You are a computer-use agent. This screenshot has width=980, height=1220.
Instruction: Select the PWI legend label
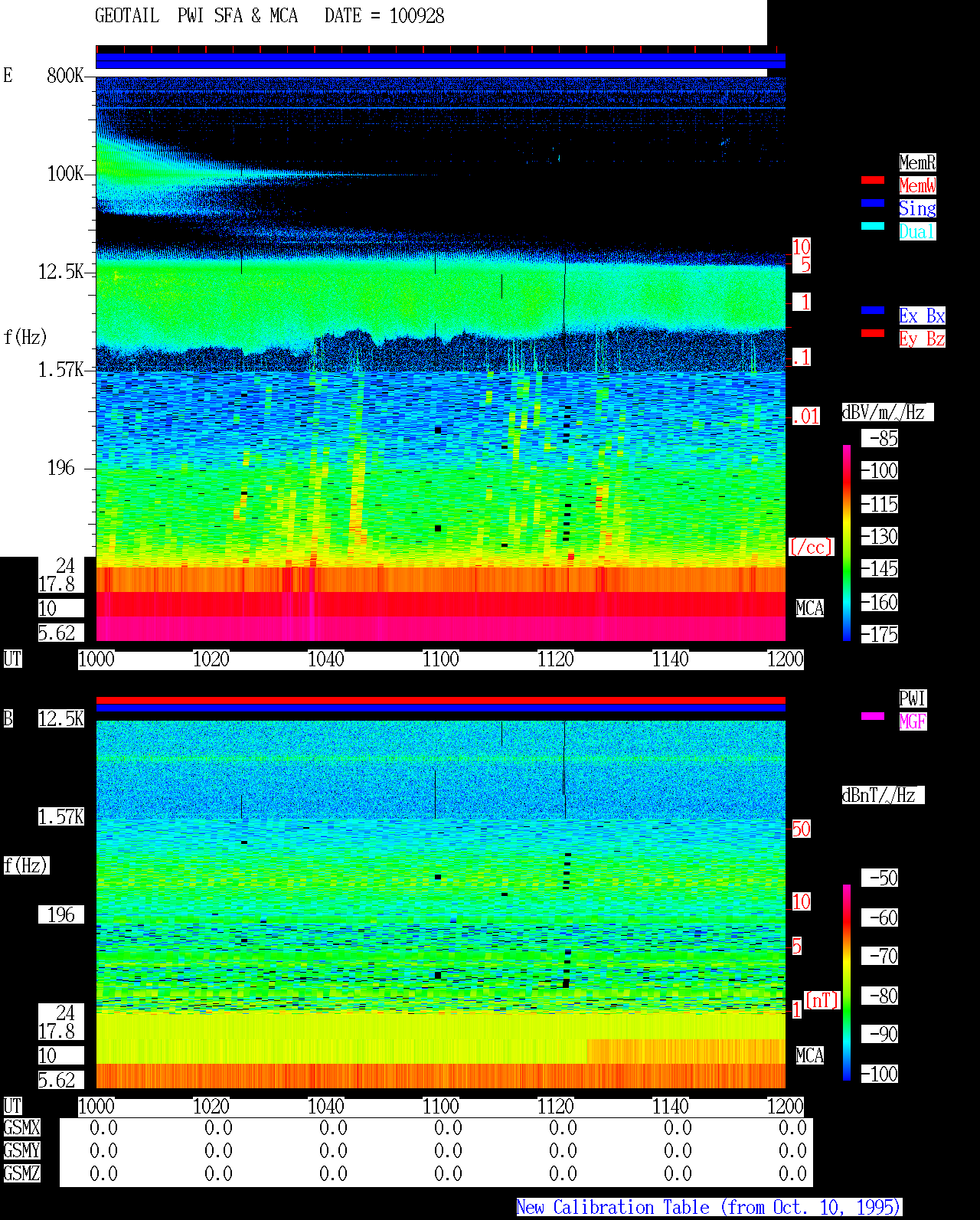tap(913, 698)
